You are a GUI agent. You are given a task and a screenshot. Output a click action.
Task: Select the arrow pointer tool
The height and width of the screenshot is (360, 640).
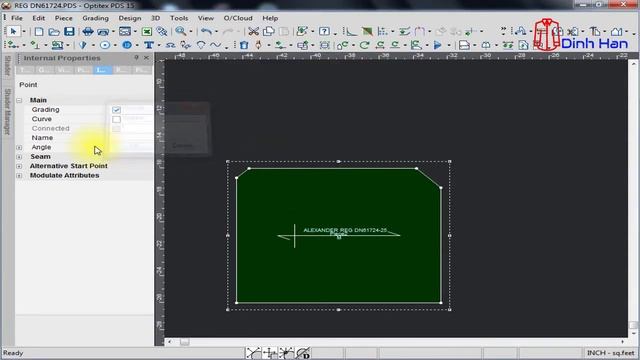coord(13,31)
